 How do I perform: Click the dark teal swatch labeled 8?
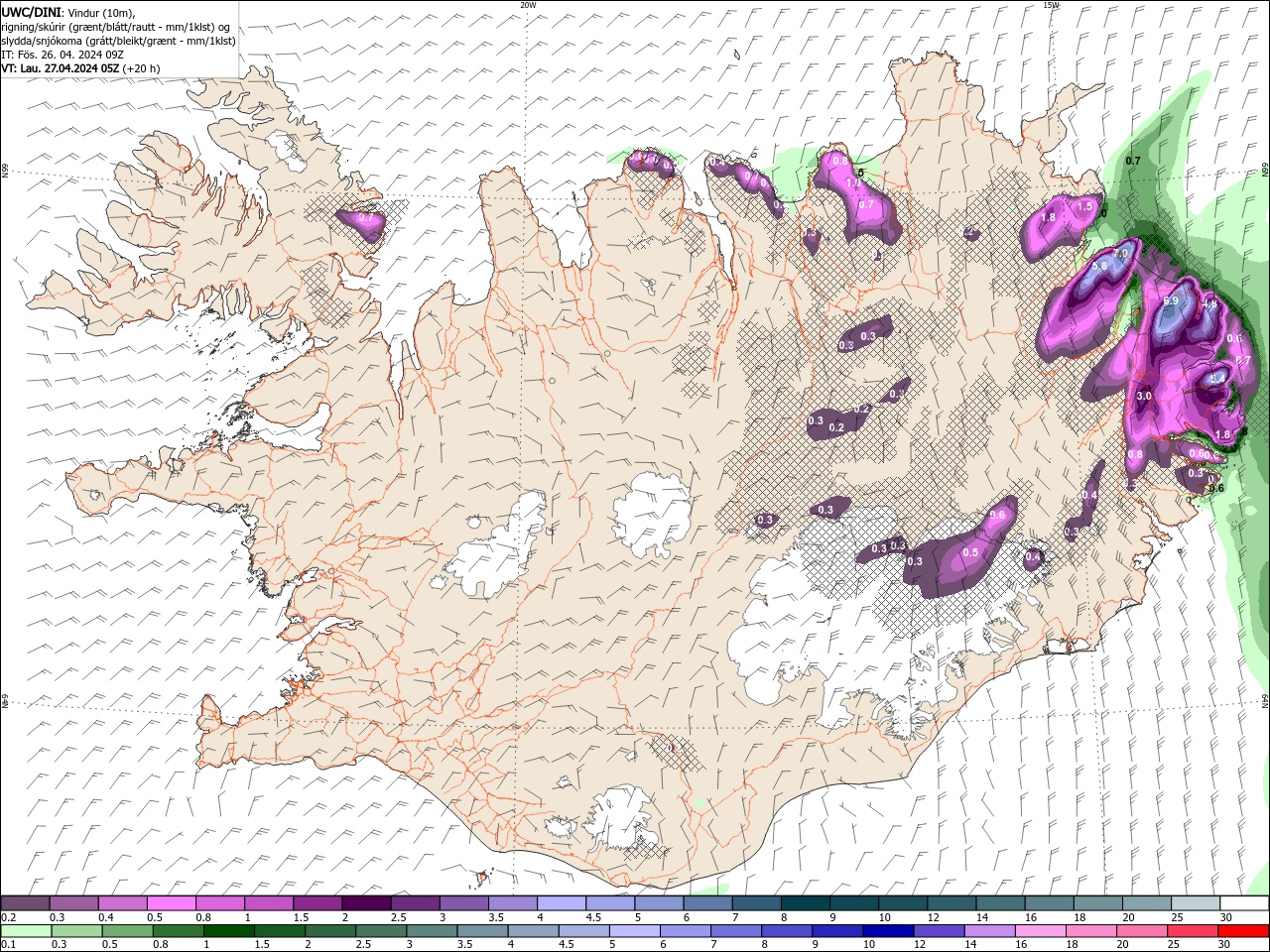[x=805, y=903]
